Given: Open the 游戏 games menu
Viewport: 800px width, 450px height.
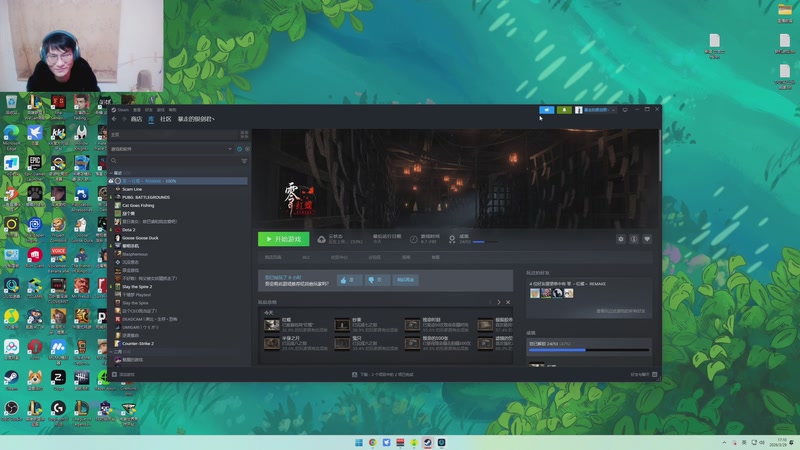Looking at the screenshot, I should click(161, 110).
